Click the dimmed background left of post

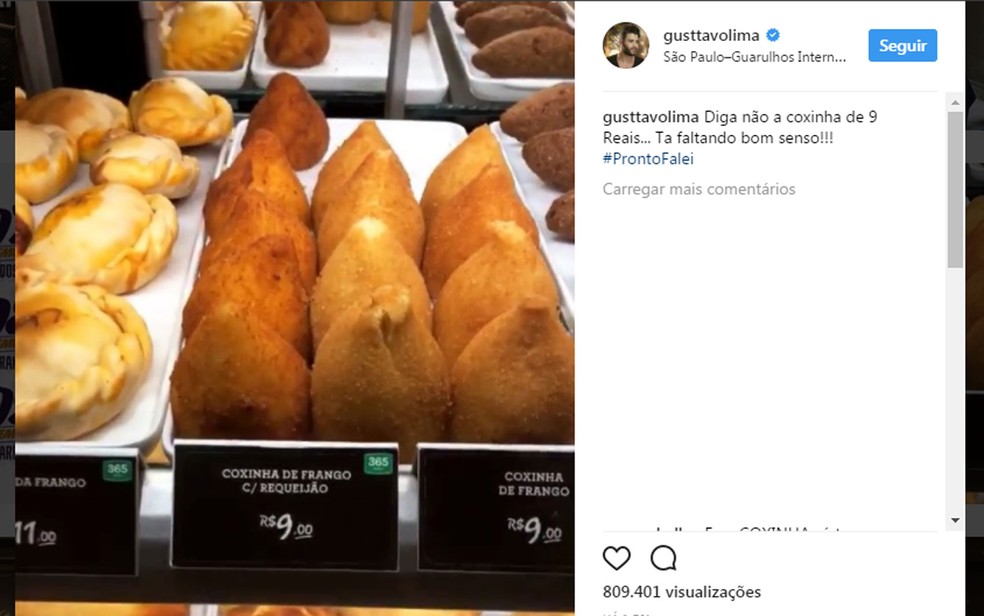click(7, 307)
